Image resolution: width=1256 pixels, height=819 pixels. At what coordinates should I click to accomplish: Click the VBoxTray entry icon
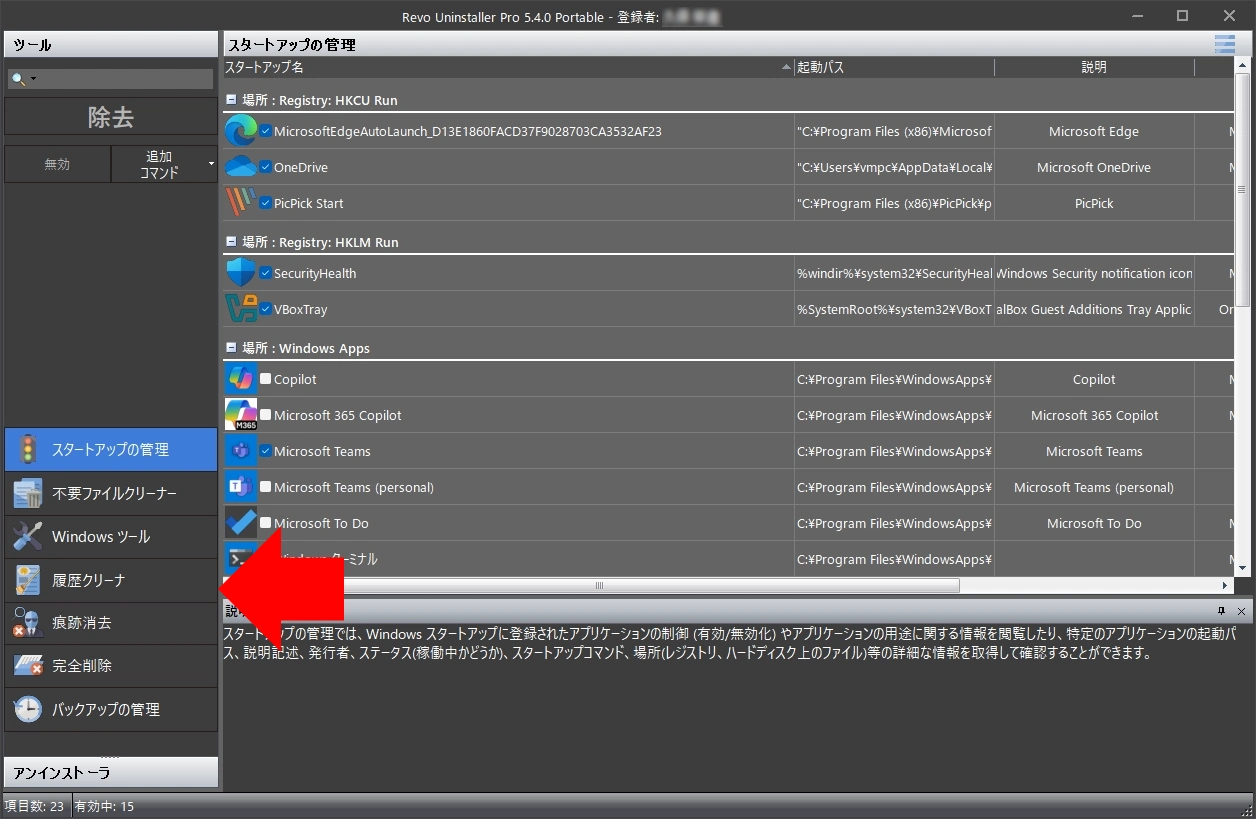[x=241, y=309]
